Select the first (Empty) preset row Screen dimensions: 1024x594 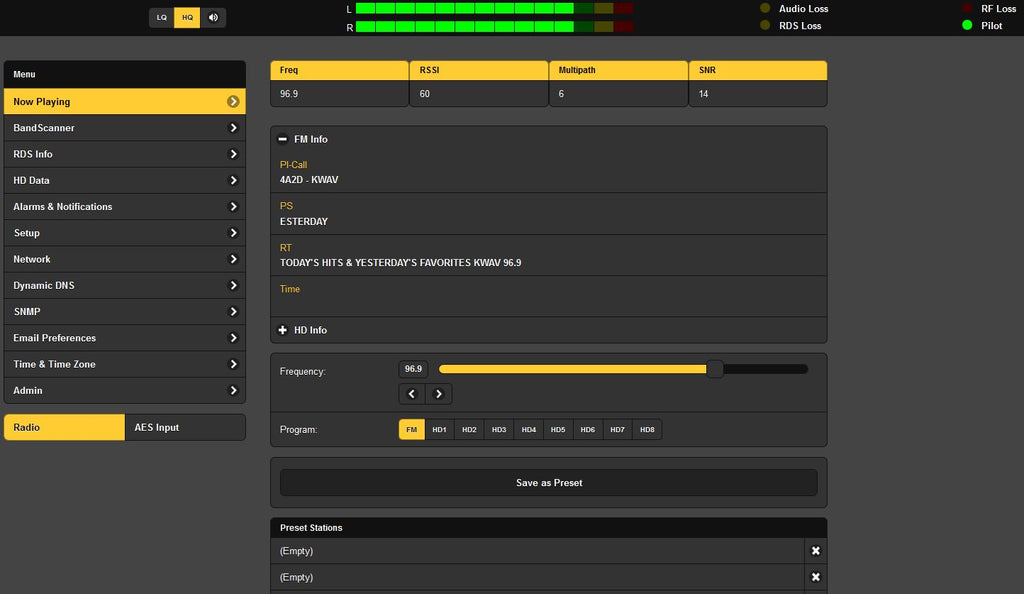click(537, 551)
